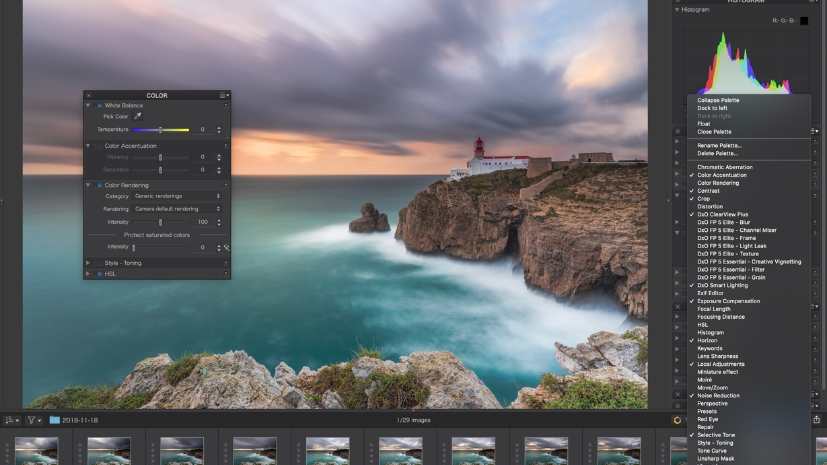This screenshot has width=827, height=465.
Task: Open the COLOR palette options menu icon
Action: coord(223,95)
